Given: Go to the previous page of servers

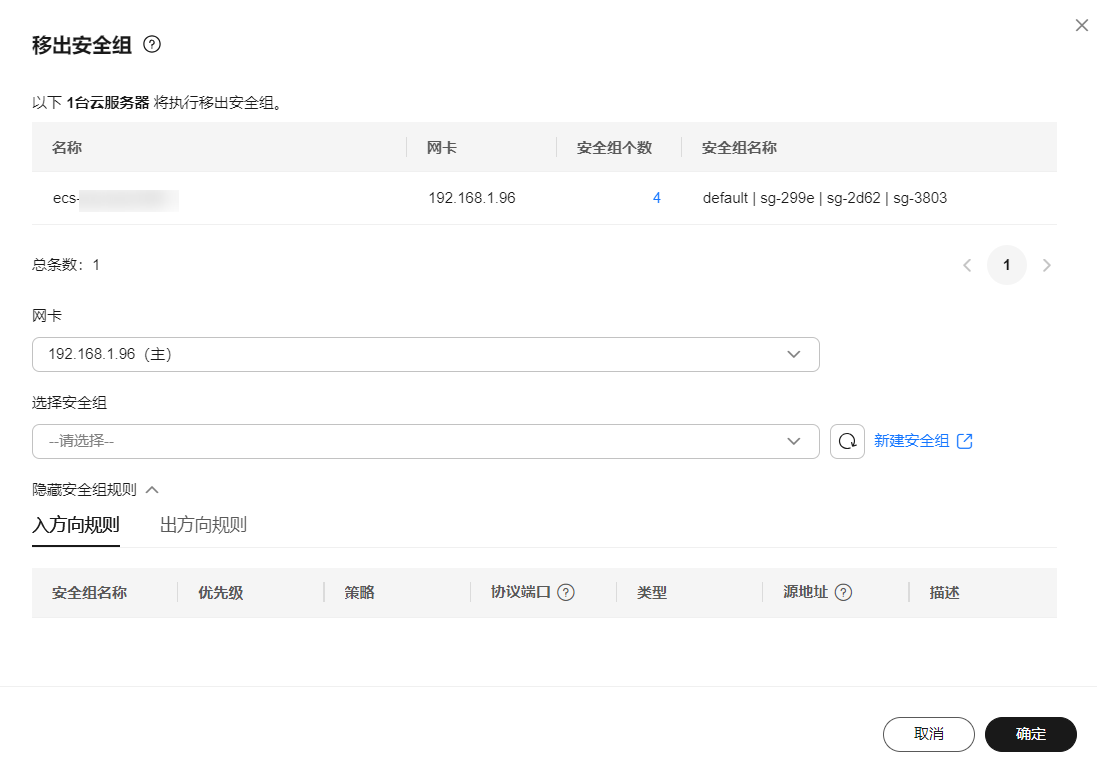Looking at the screenshot, I should click(966, 264).
